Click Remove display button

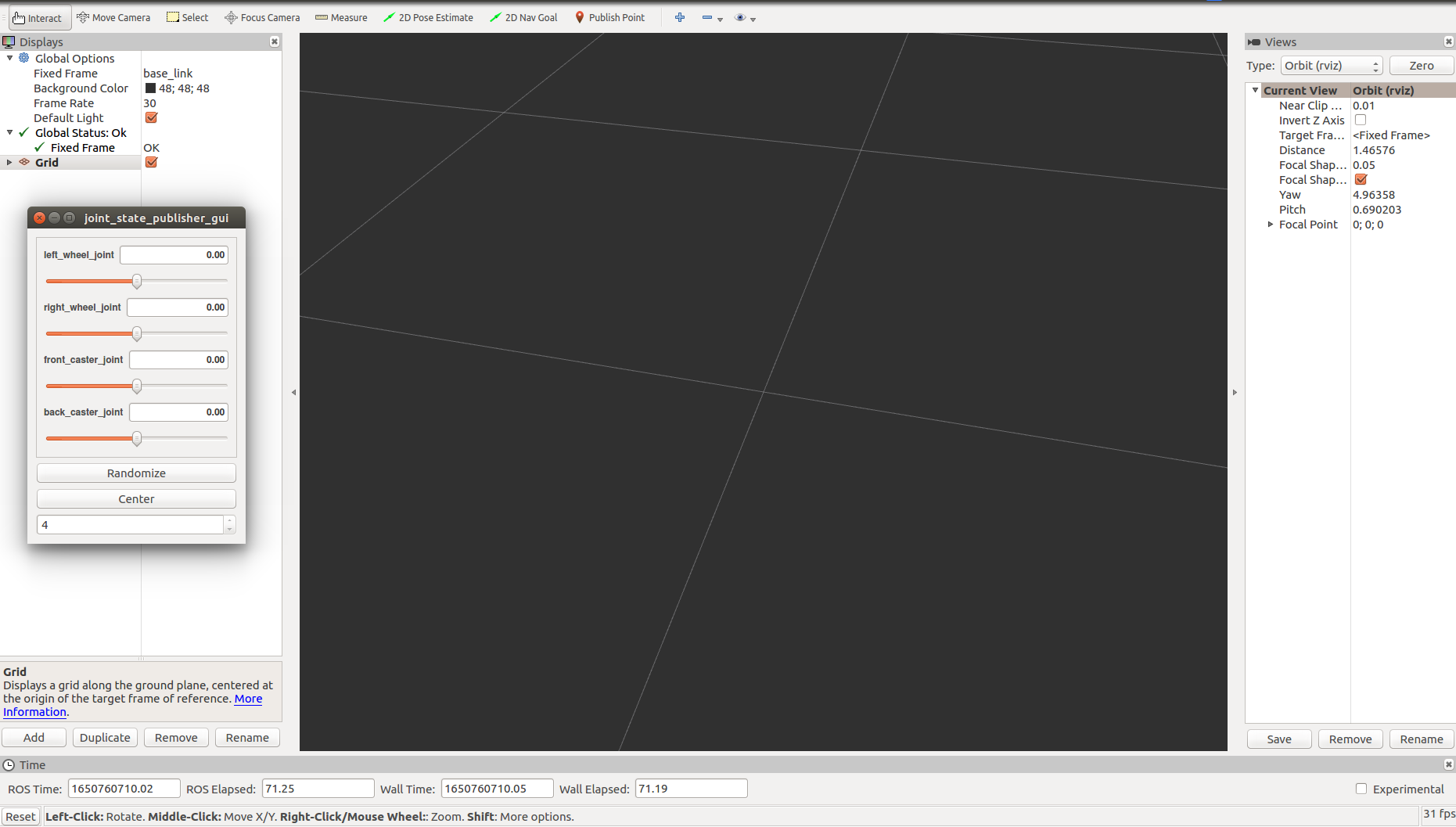tap(176, 737)
